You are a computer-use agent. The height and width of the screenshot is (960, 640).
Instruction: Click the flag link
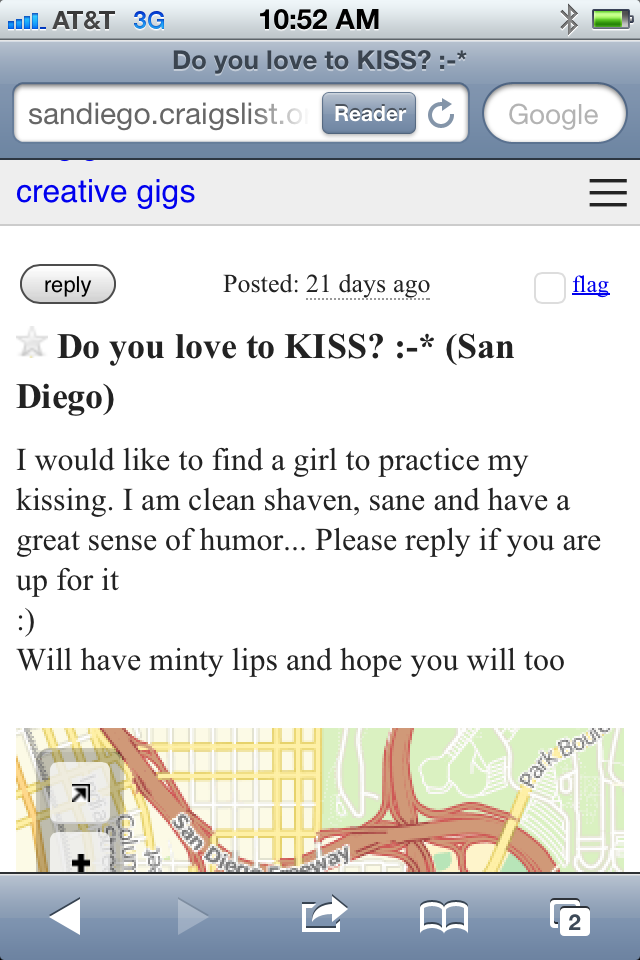pyautogui.click(x=590, y=285)
